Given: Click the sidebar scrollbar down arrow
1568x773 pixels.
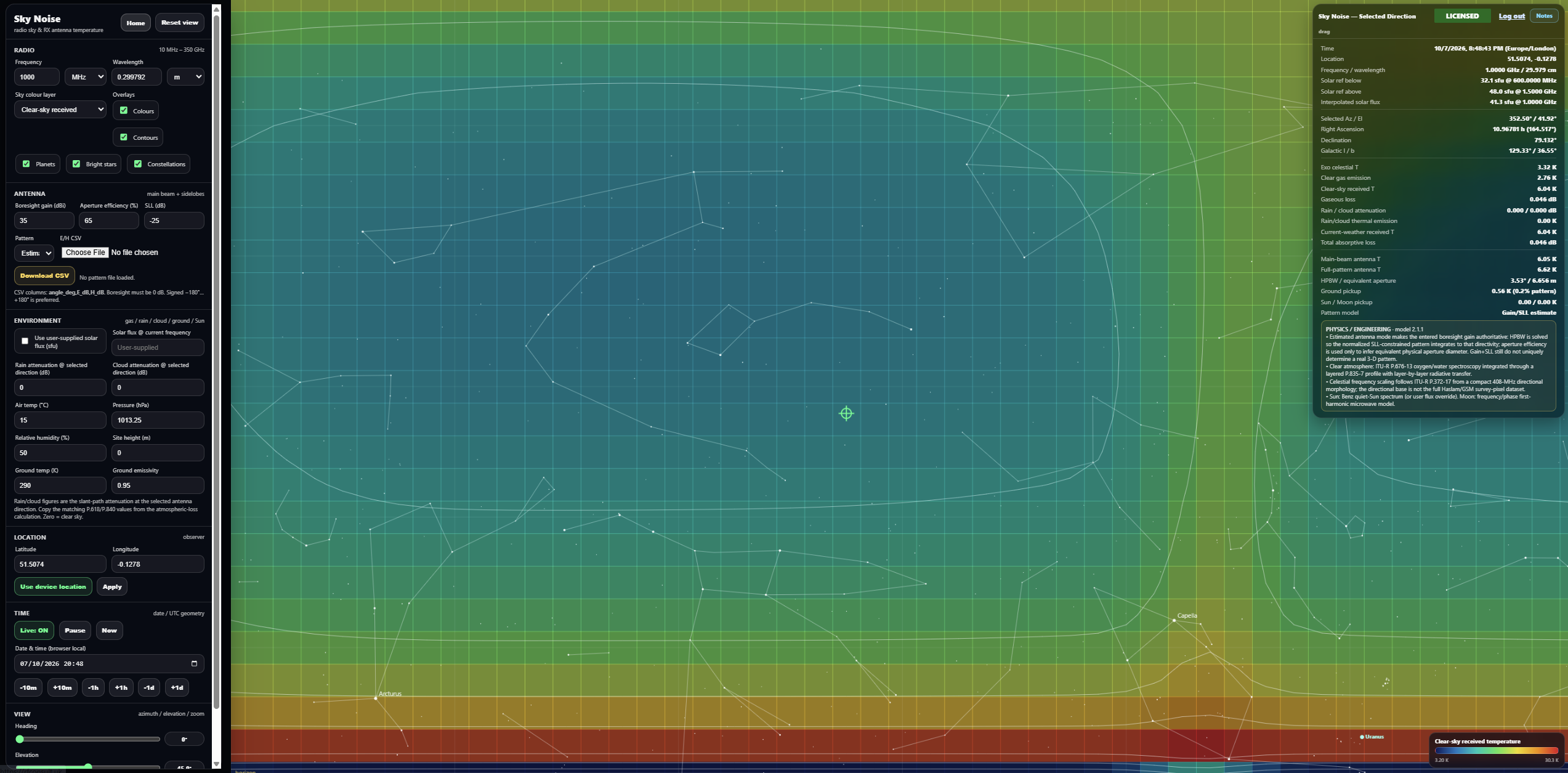Looking at the screenshot, I should [216, 764].
